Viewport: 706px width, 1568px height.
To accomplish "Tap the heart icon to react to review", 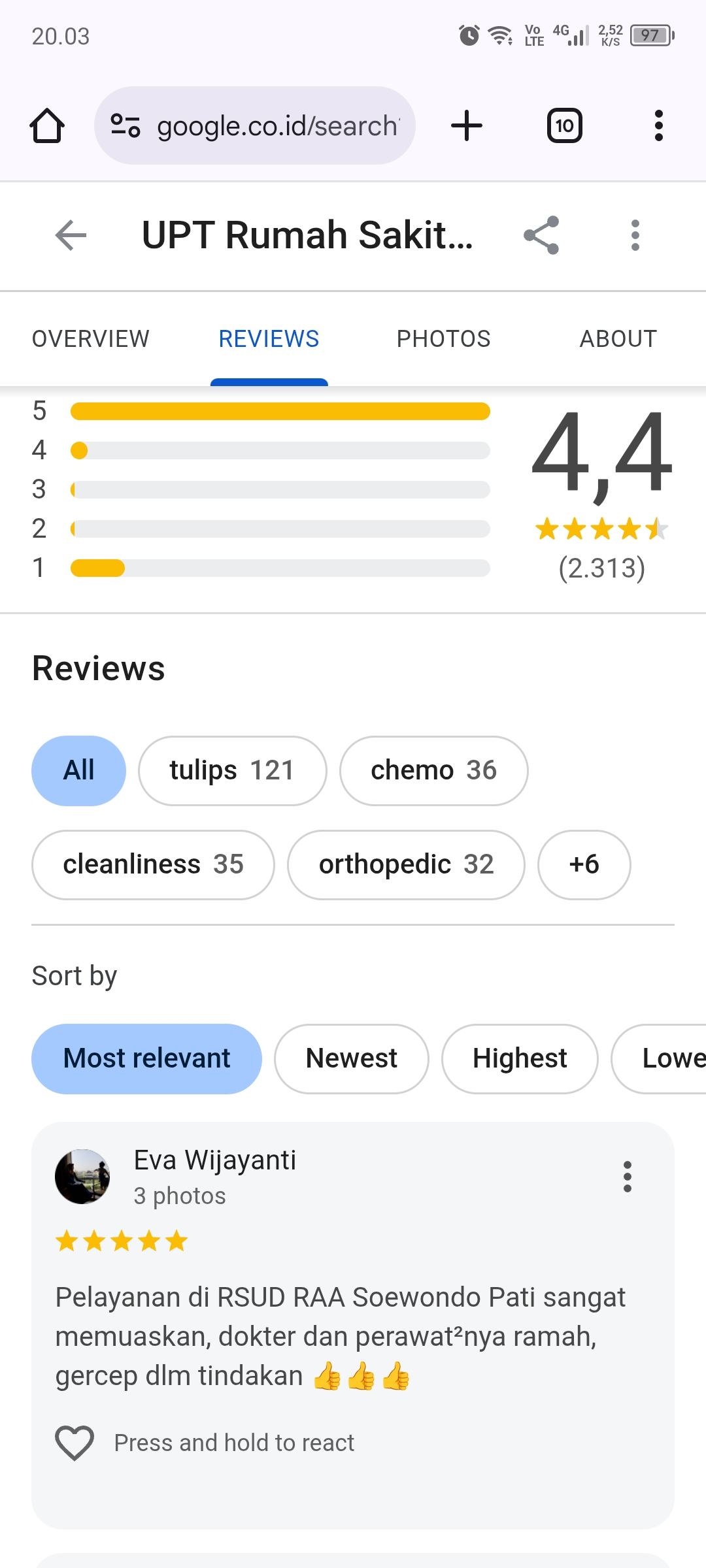I will [x=75, y=1443].
